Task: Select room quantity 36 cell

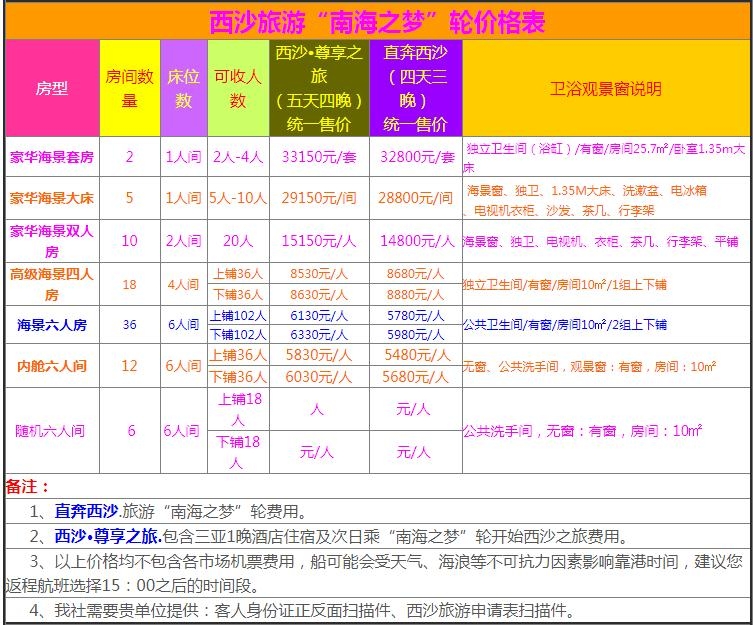Action: coord(129,325)
